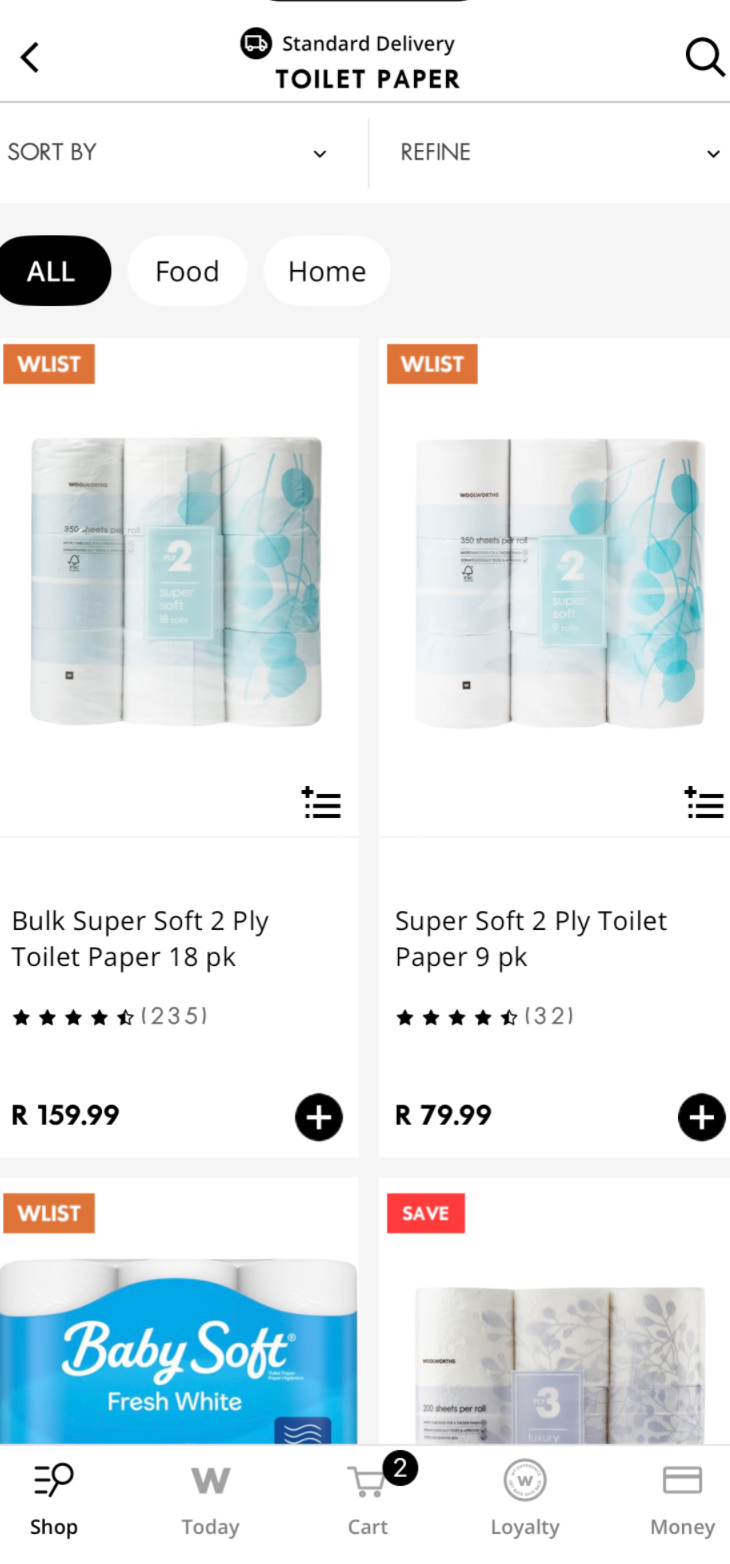The width and height of the screenshot is (730, 1564).
Task: Select the ALL filter chip
Action: [x=51, y=271]
